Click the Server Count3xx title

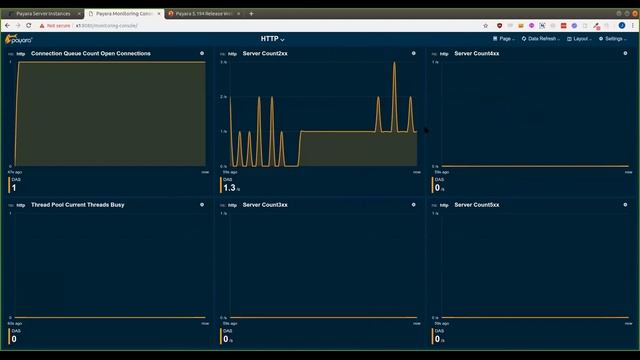pyautogui.click(x=265, y=205)
